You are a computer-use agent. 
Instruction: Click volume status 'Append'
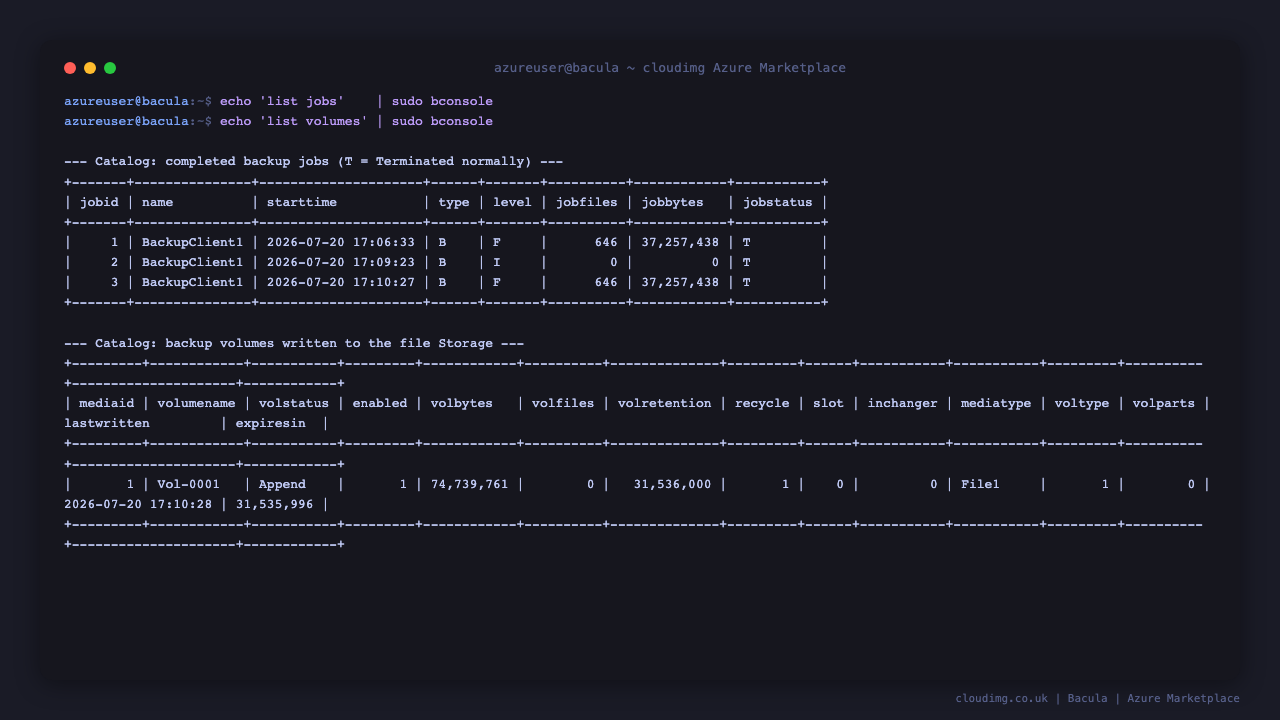point(282,485)
